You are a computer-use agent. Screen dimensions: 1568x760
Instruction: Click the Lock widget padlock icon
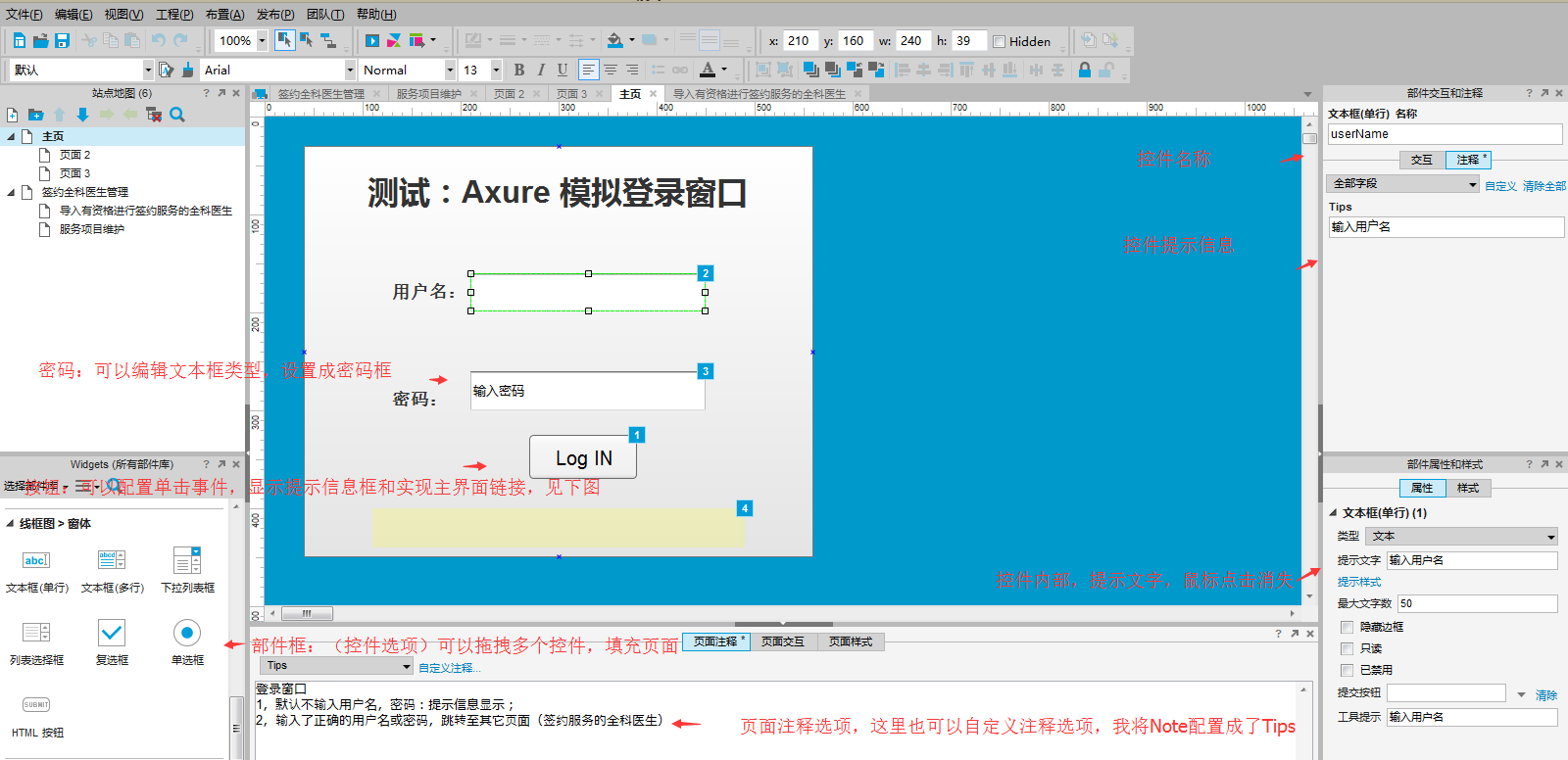coord(1084,70)
